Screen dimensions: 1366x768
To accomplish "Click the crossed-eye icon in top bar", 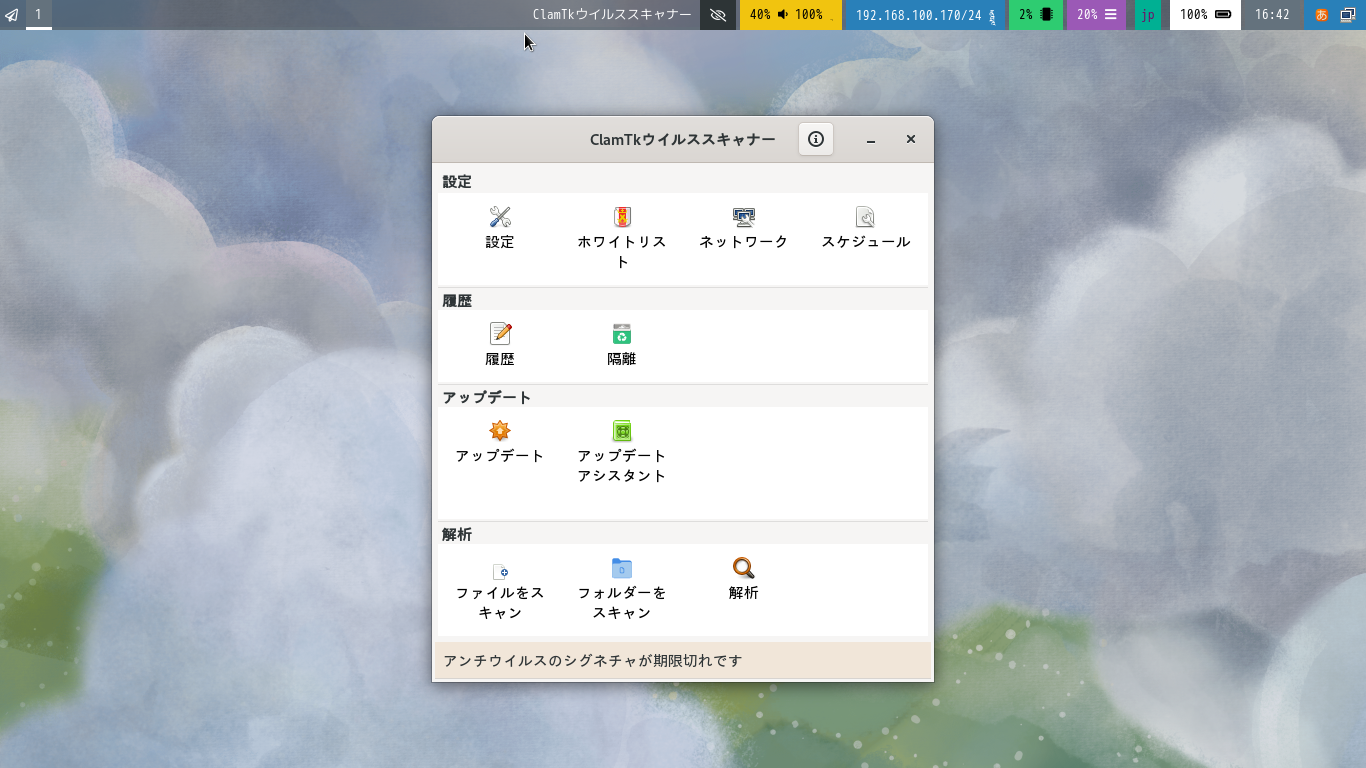I will (718, 15).
